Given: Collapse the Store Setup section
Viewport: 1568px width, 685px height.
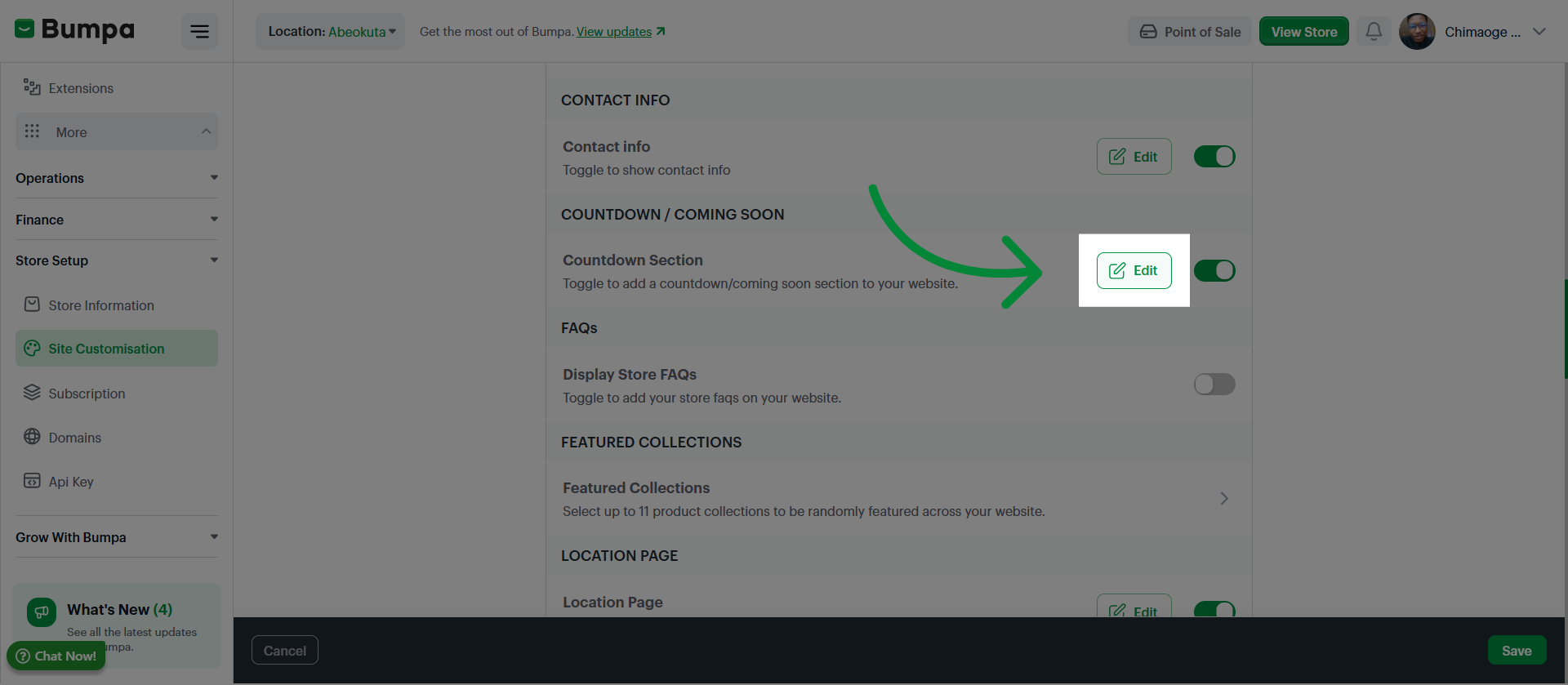Looking at the screenshot, I should click(117, 260).
